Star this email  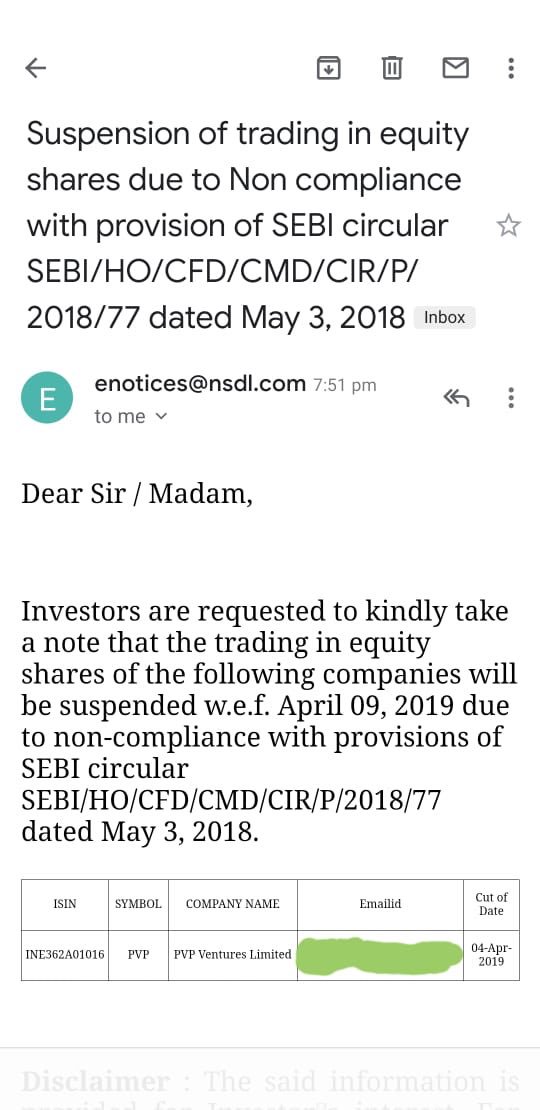[x=508, y=227]
